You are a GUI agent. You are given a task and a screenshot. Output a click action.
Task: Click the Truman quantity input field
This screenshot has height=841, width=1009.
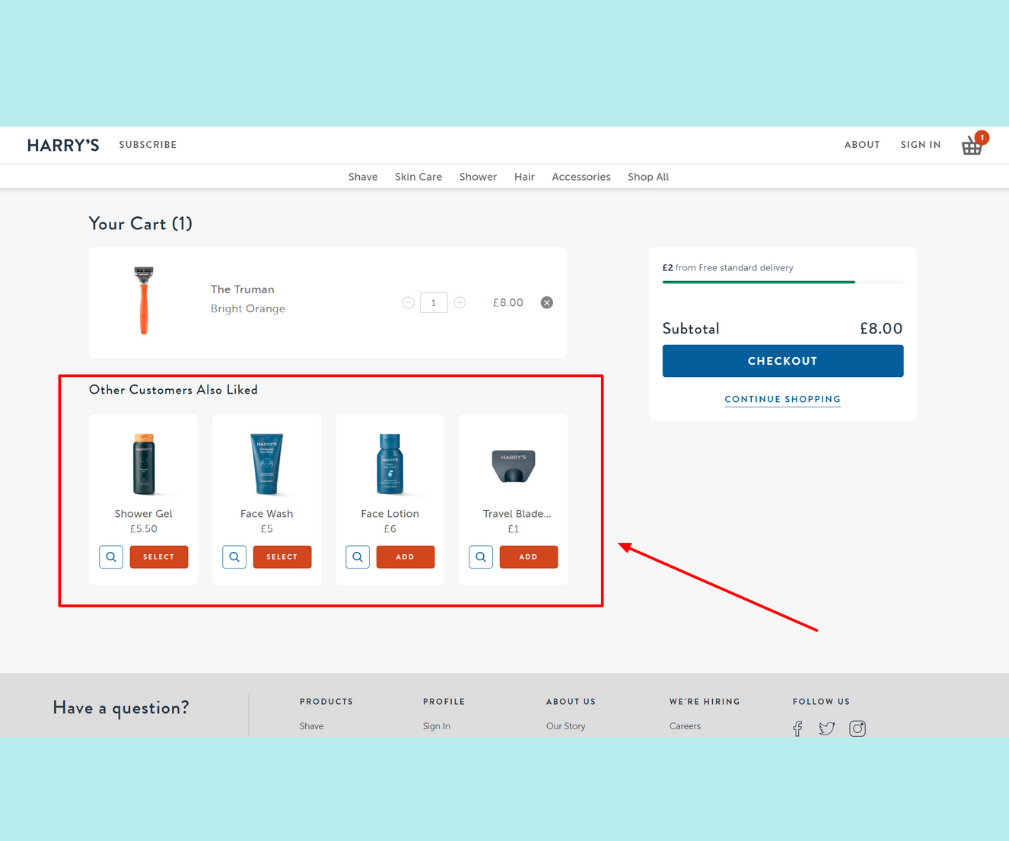tap(434, 302)
